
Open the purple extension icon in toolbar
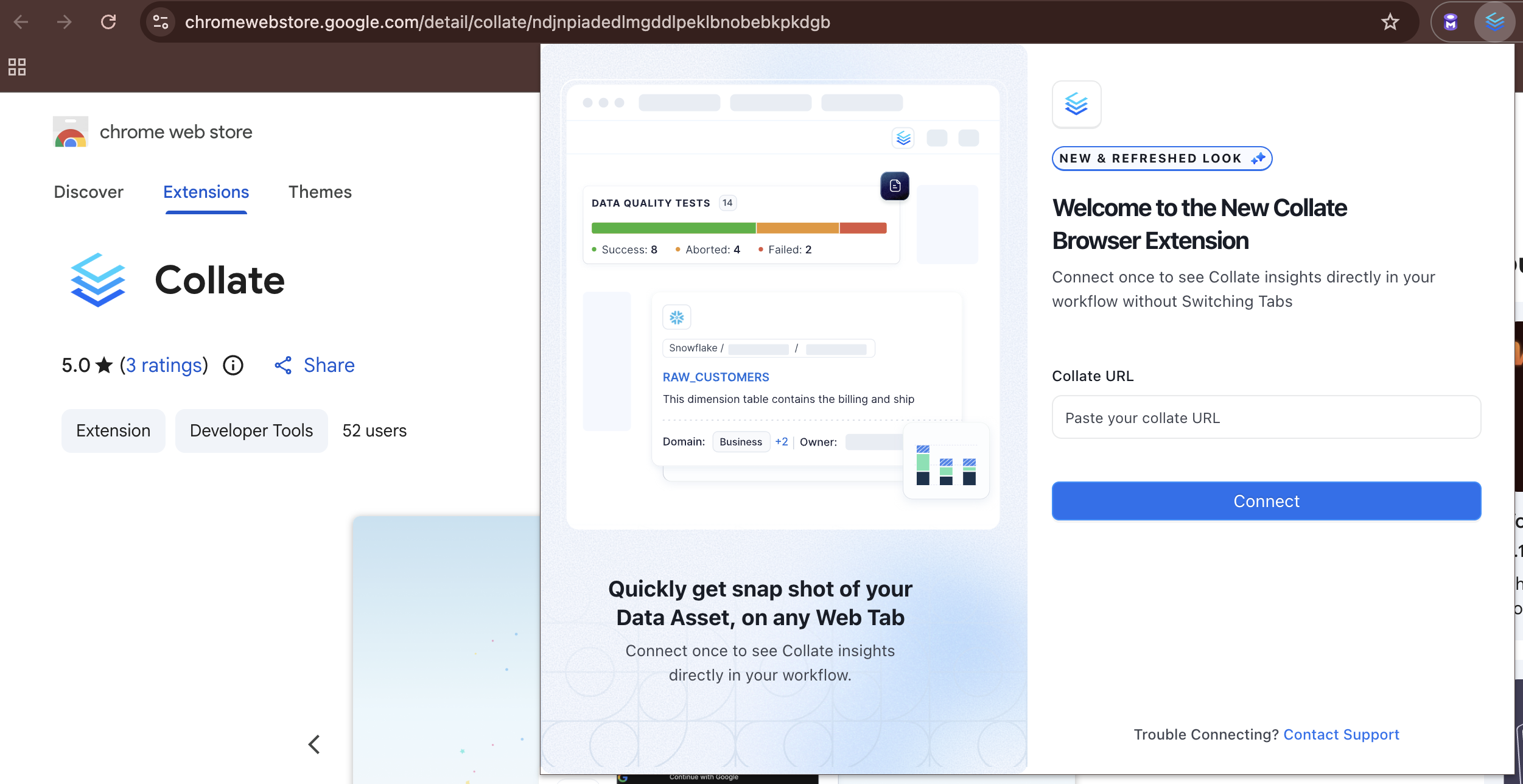[1451, 23]
